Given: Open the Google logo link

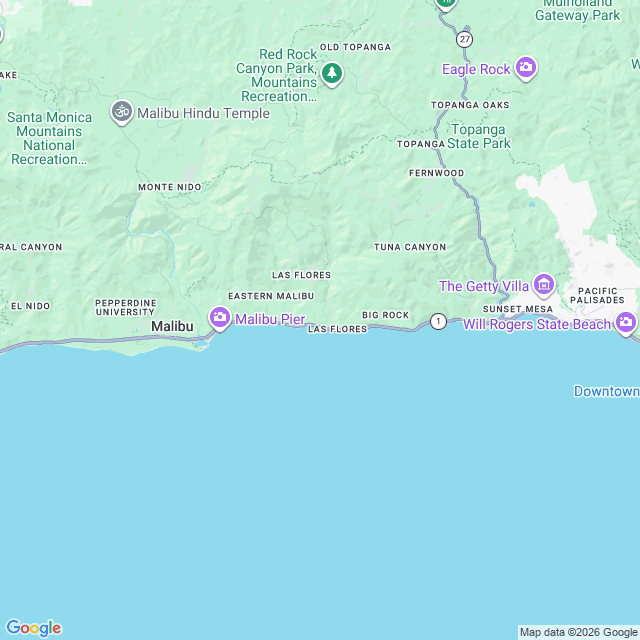Looking at the screenshot, I should pos(34,628).
